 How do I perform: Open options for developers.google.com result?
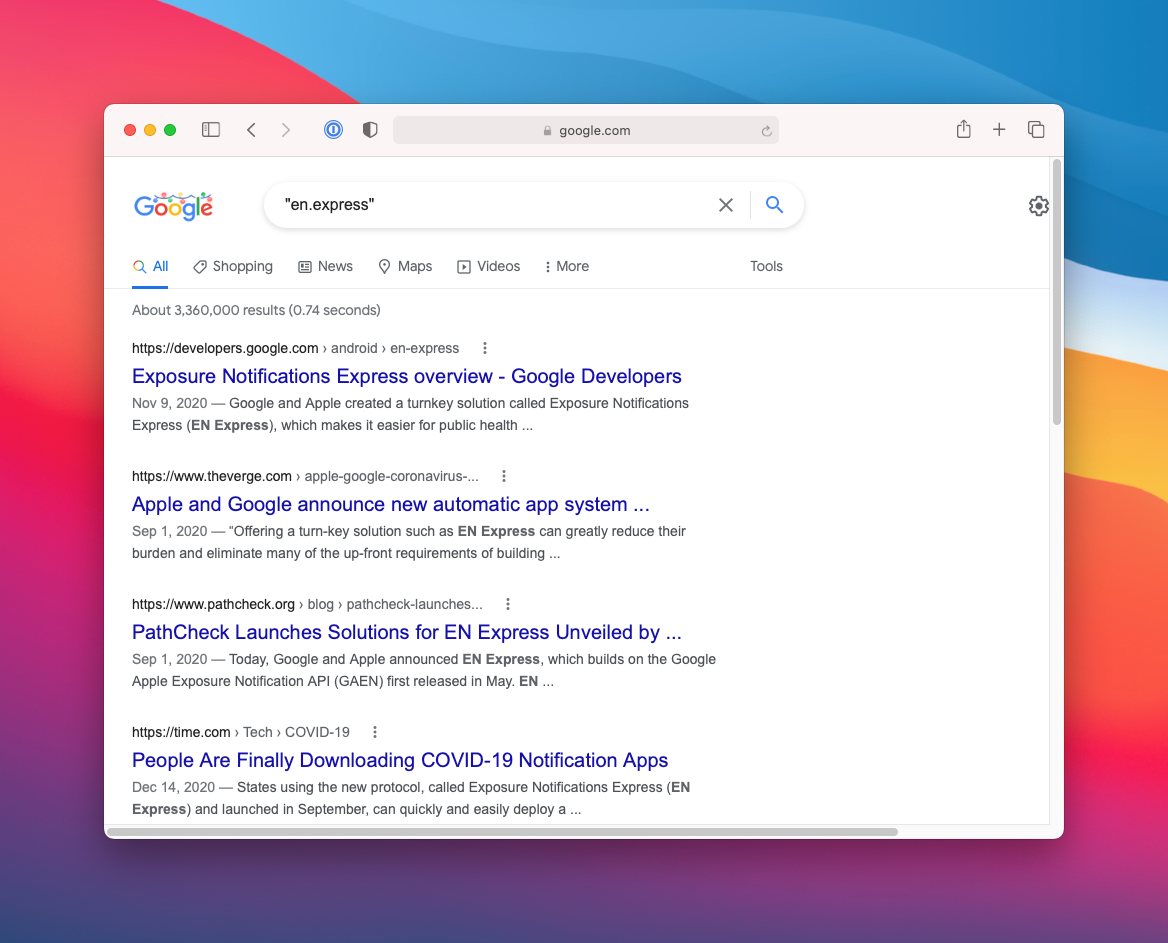tap(485, 348)
